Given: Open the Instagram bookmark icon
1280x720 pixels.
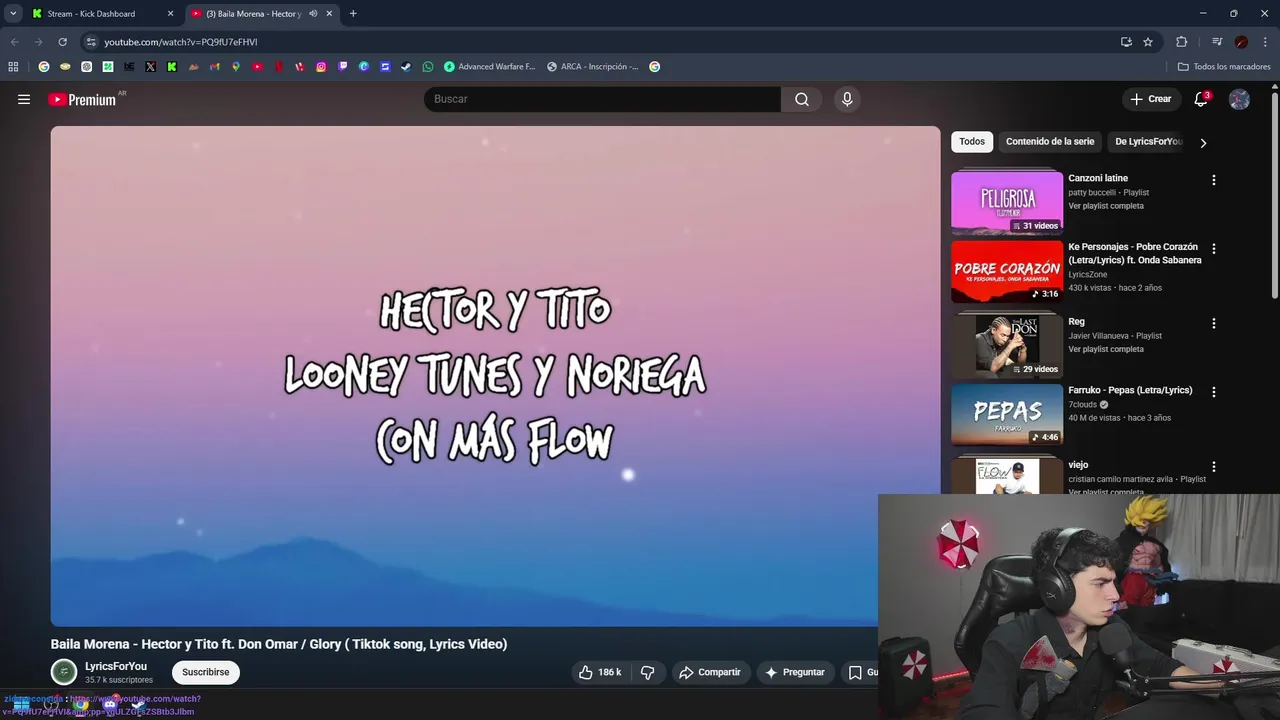Looking at the screenshot, I should pyautogui.click(x=321, y=67).
